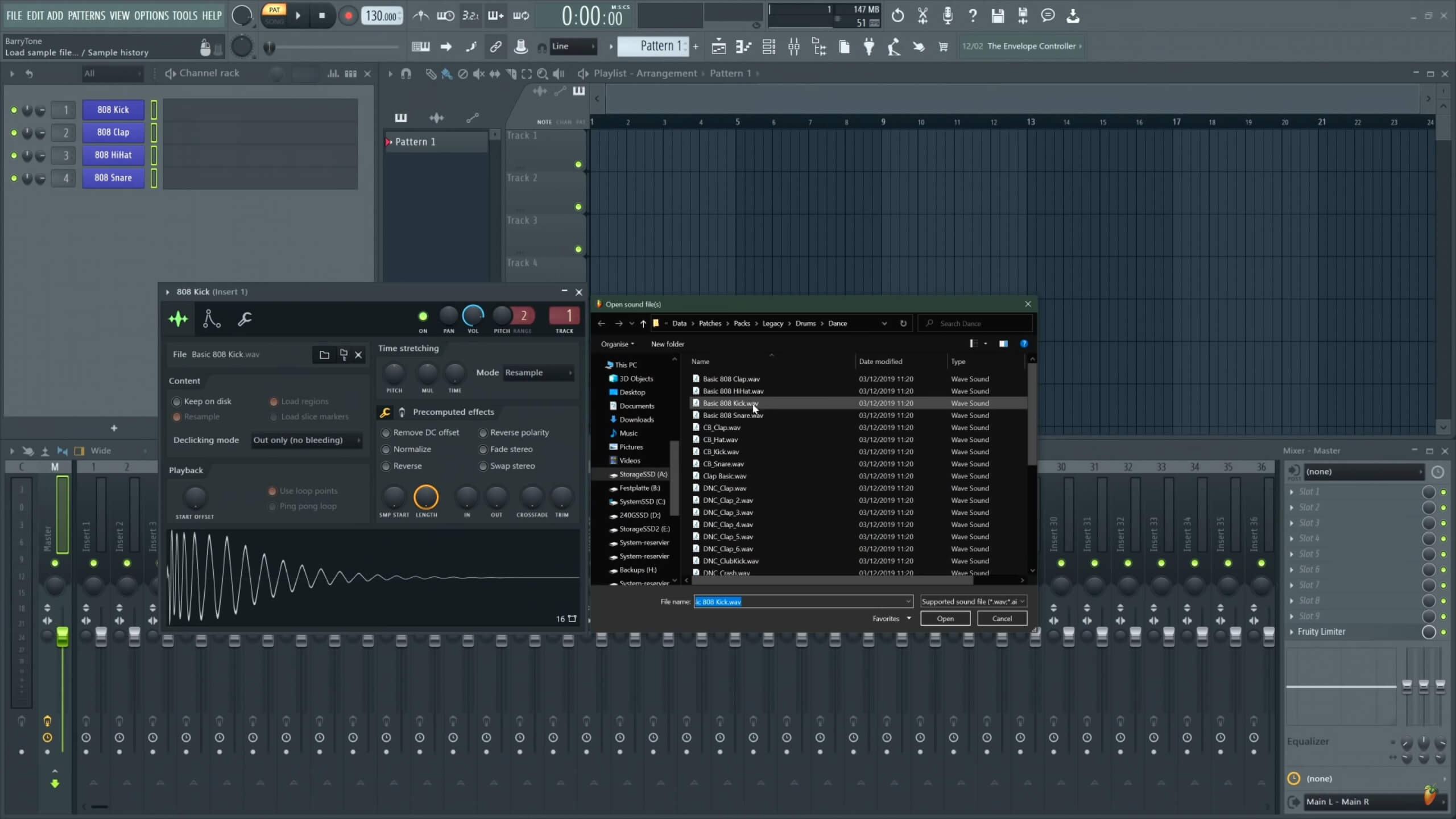Toggle Keep On Disk radio button

177,401
